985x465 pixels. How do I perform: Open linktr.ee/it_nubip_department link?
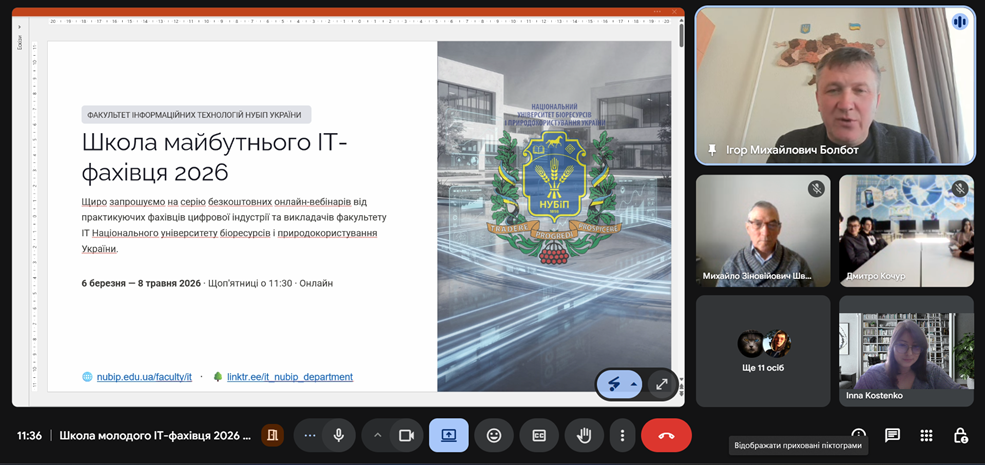290,377
